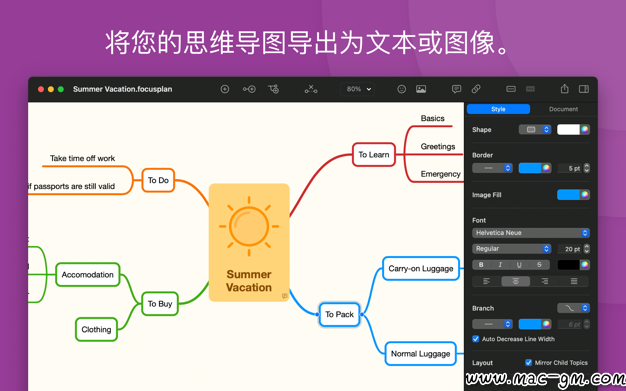Click the Border blue color swatch

pyautogui.click(x=530, y=168)
